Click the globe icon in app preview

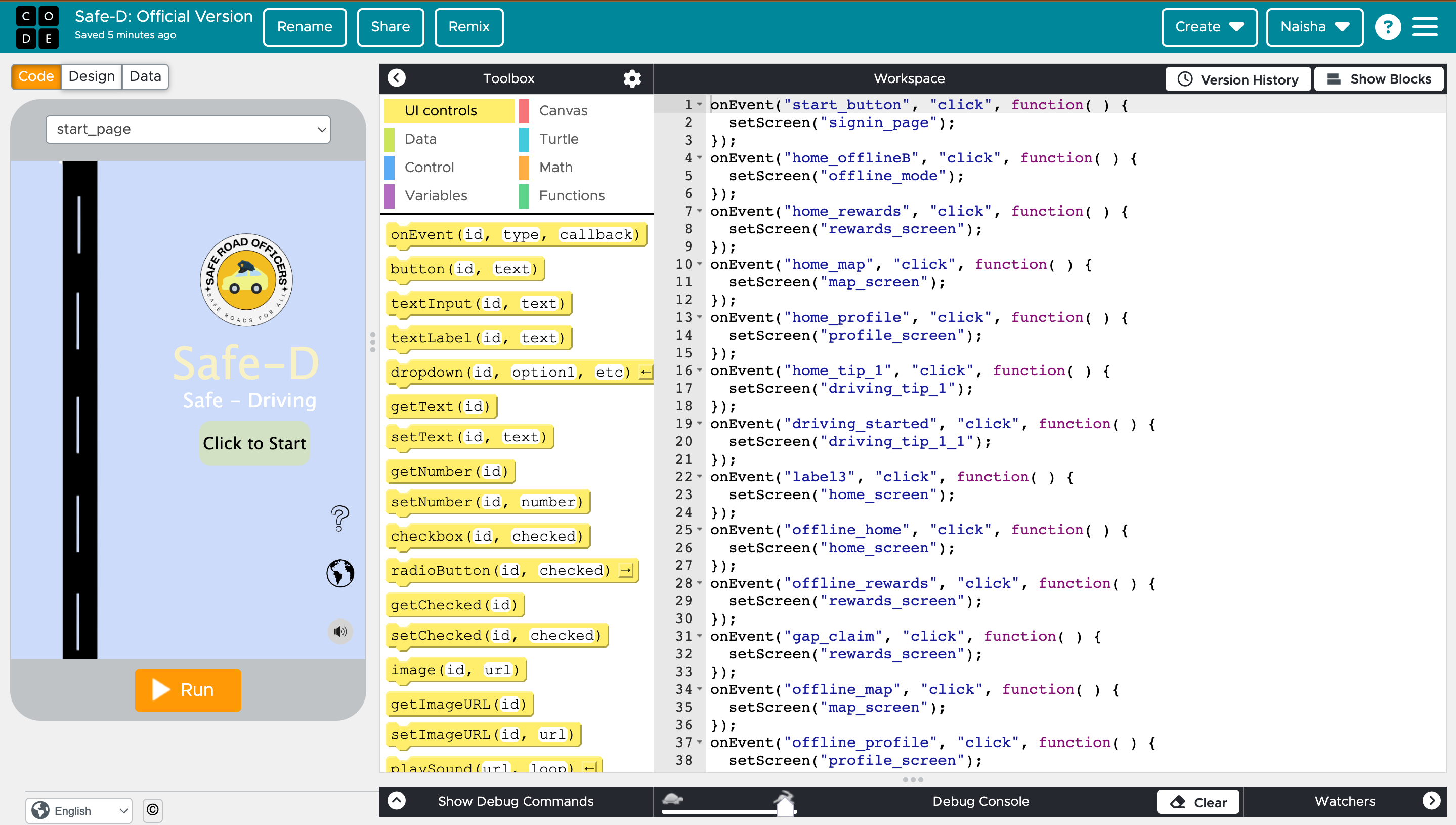[x=340, y=573]
